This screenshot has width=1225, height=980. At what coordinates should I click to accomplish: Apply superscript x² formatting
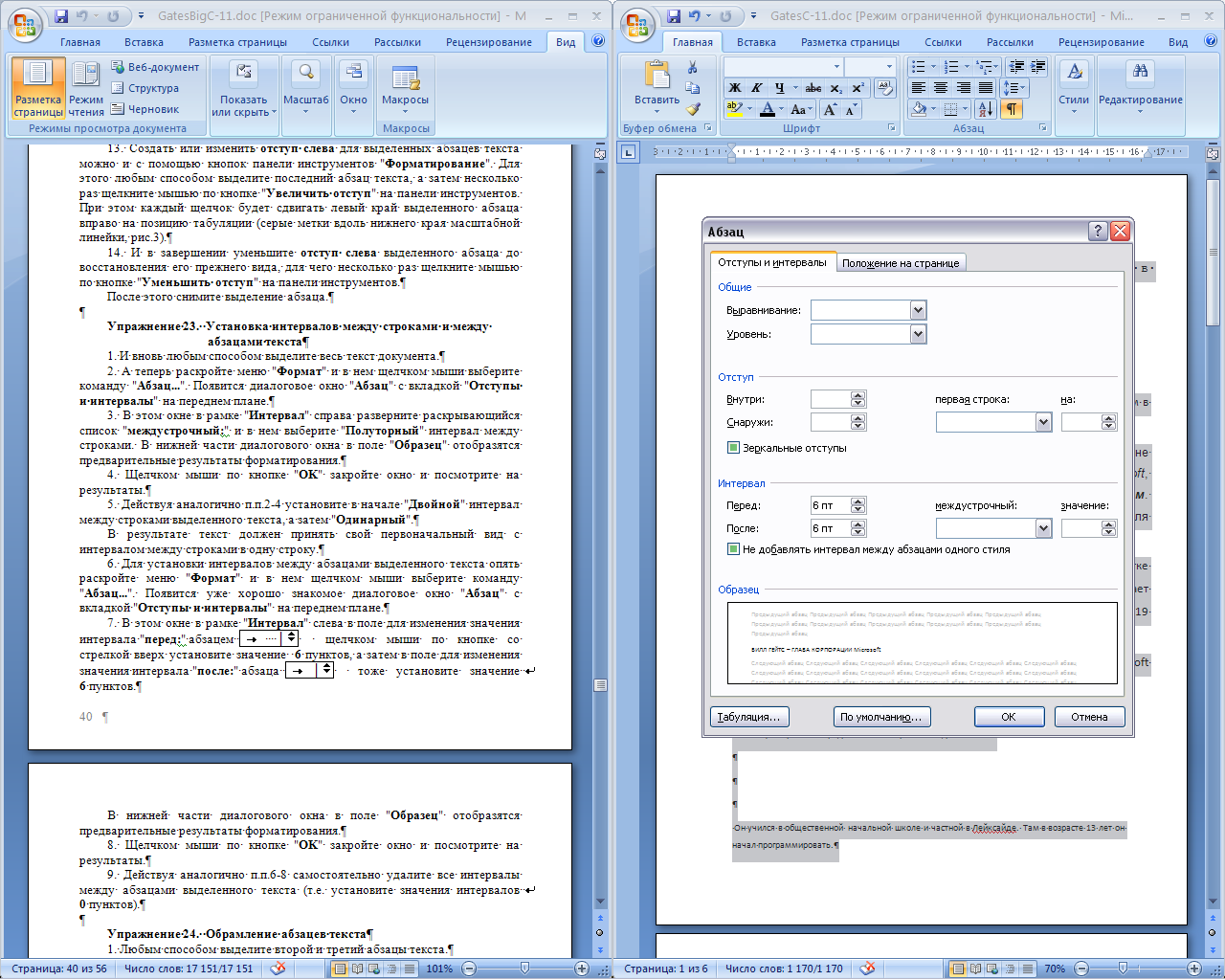click(x=857, y=88)
